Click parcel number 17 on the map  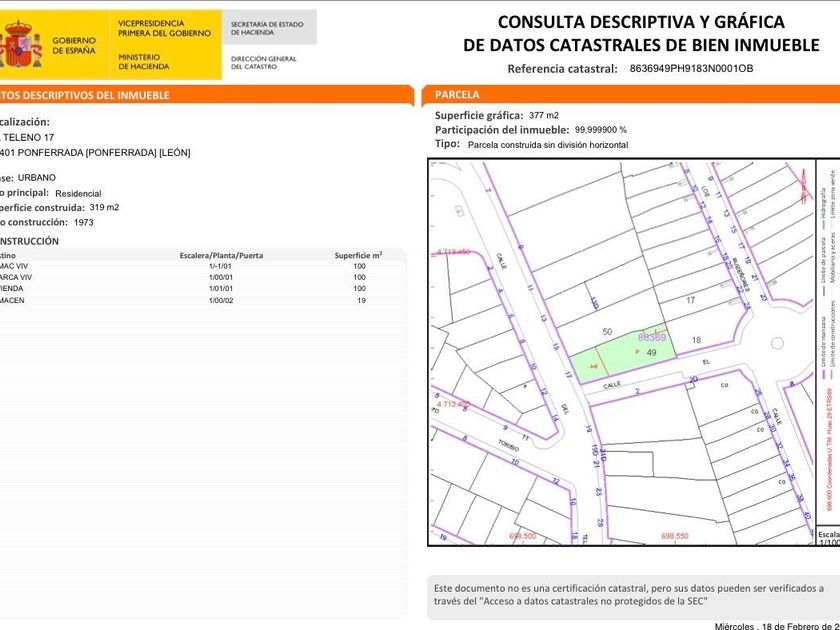click(691, 300)
